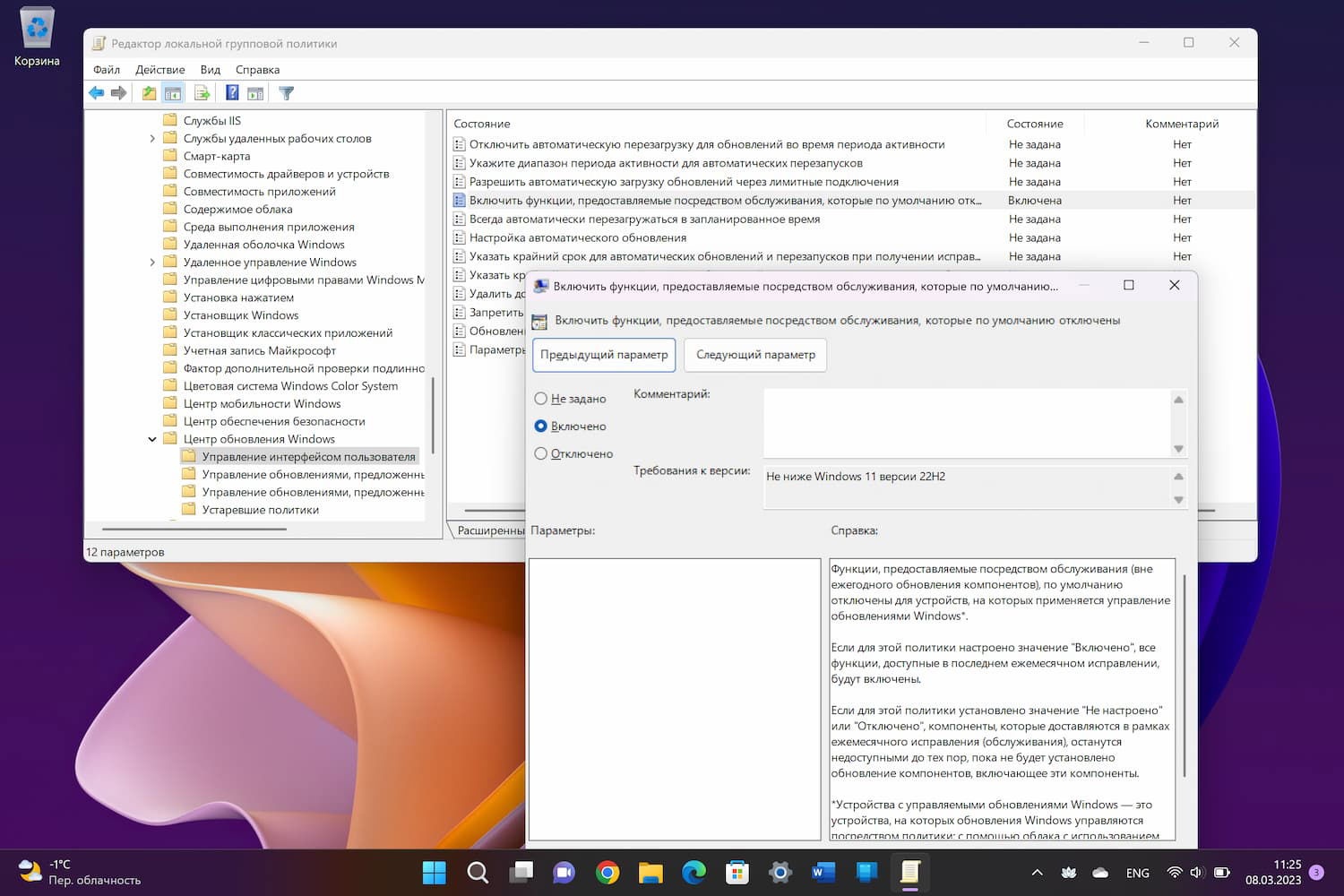Open help via the blue question-mark icon
The width and height of the screenshot is (1344, 896).
pos(232,93)
